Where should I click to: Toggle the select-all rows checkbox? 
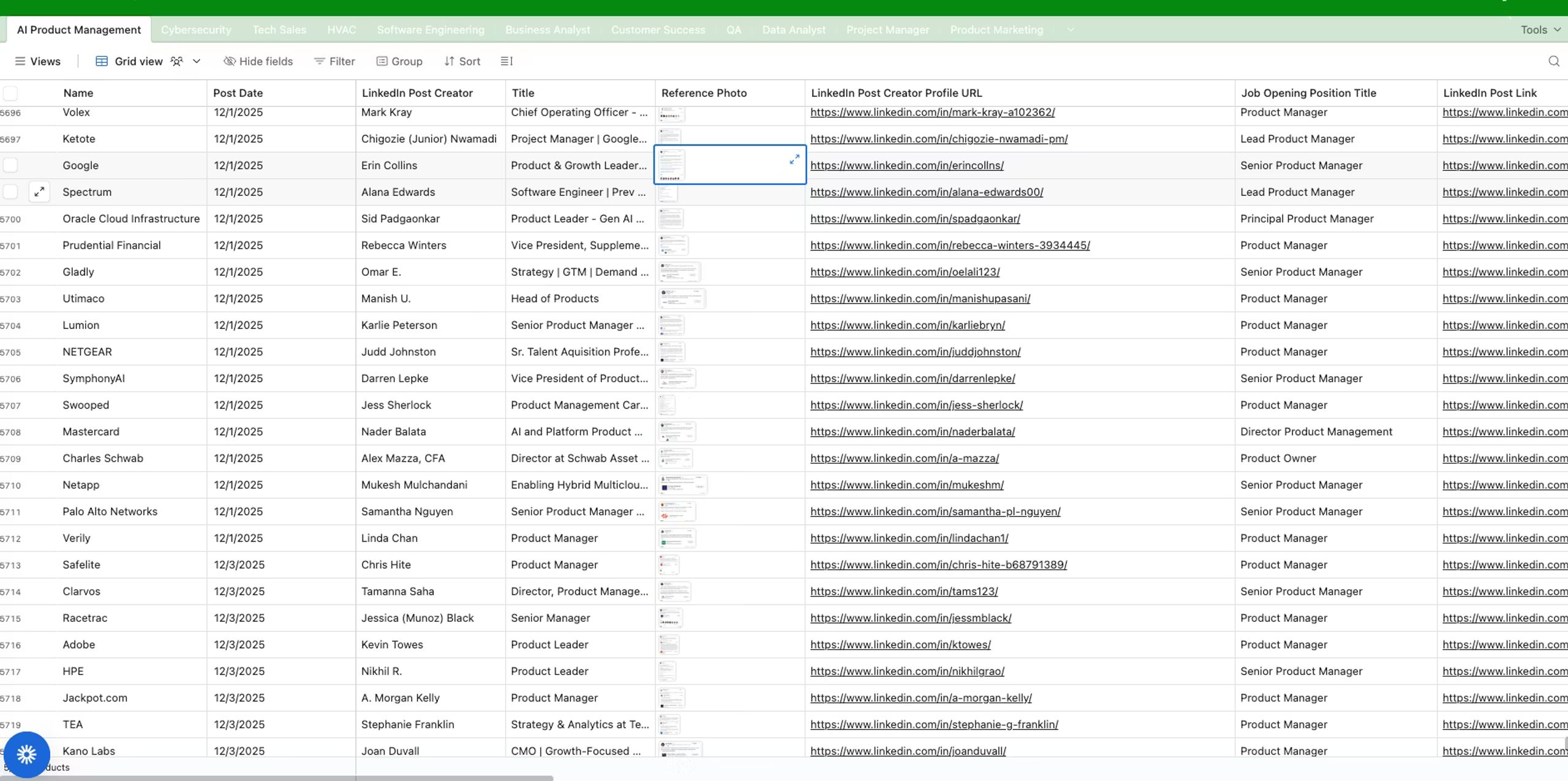[10, 93]
